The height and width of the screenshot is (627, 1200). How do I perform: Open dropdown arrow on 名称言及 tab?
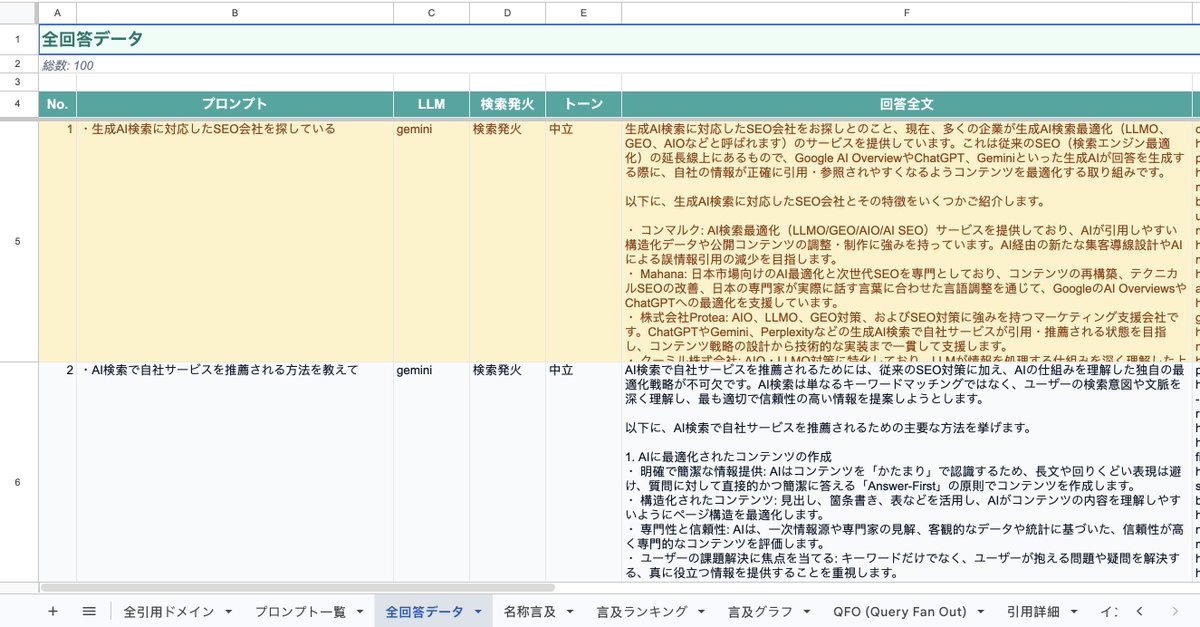[x=569, y=612]
